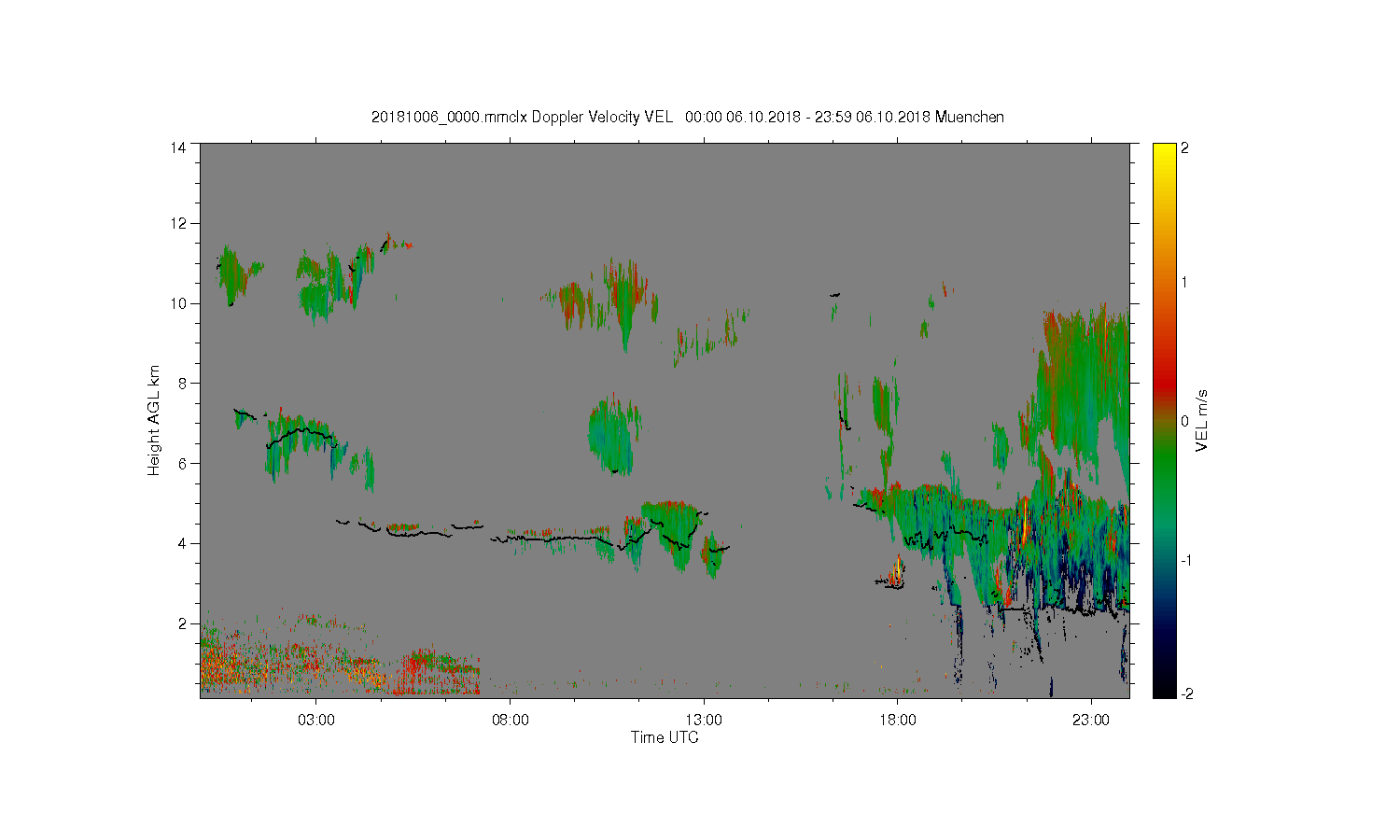This screenshot has height=840, width=1400.
Task: Click the 23:00 time tick label
Action: click(x=1091, y=721)
